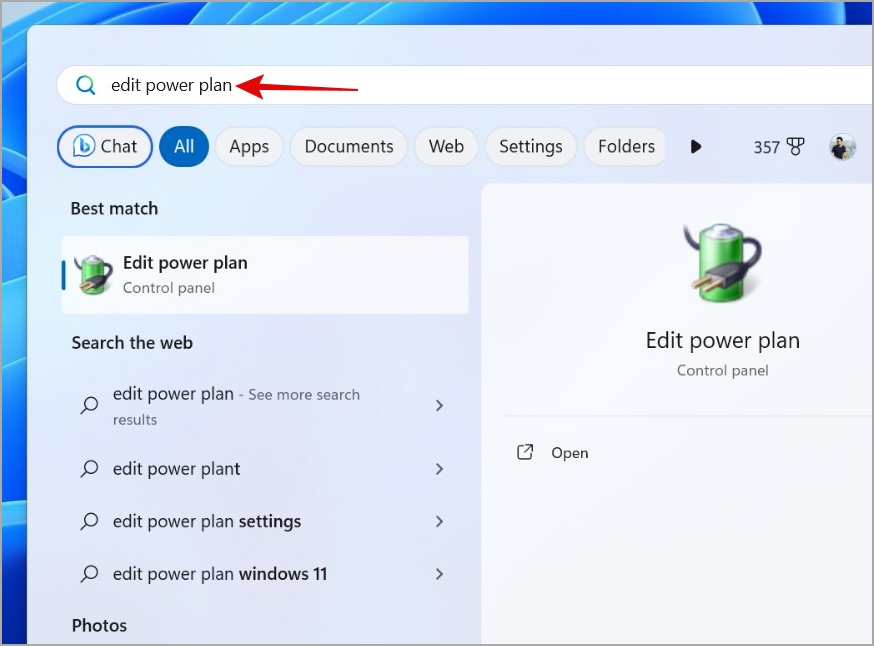The height and width of the screenshot is (646, 874).
Task: Expand the 'edit power plant' suggestion chevron
Action: (439, 469)
